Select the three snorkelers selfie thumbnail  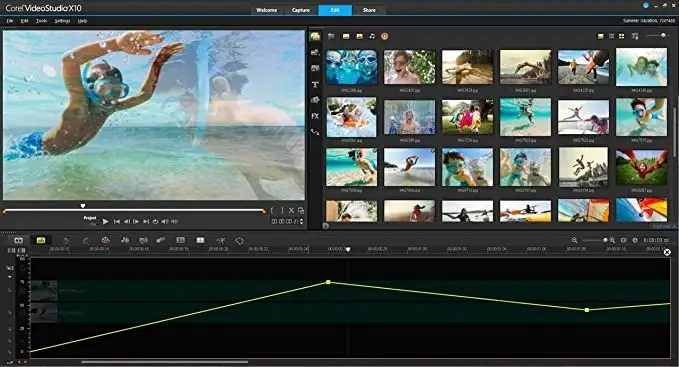(351, 67)
